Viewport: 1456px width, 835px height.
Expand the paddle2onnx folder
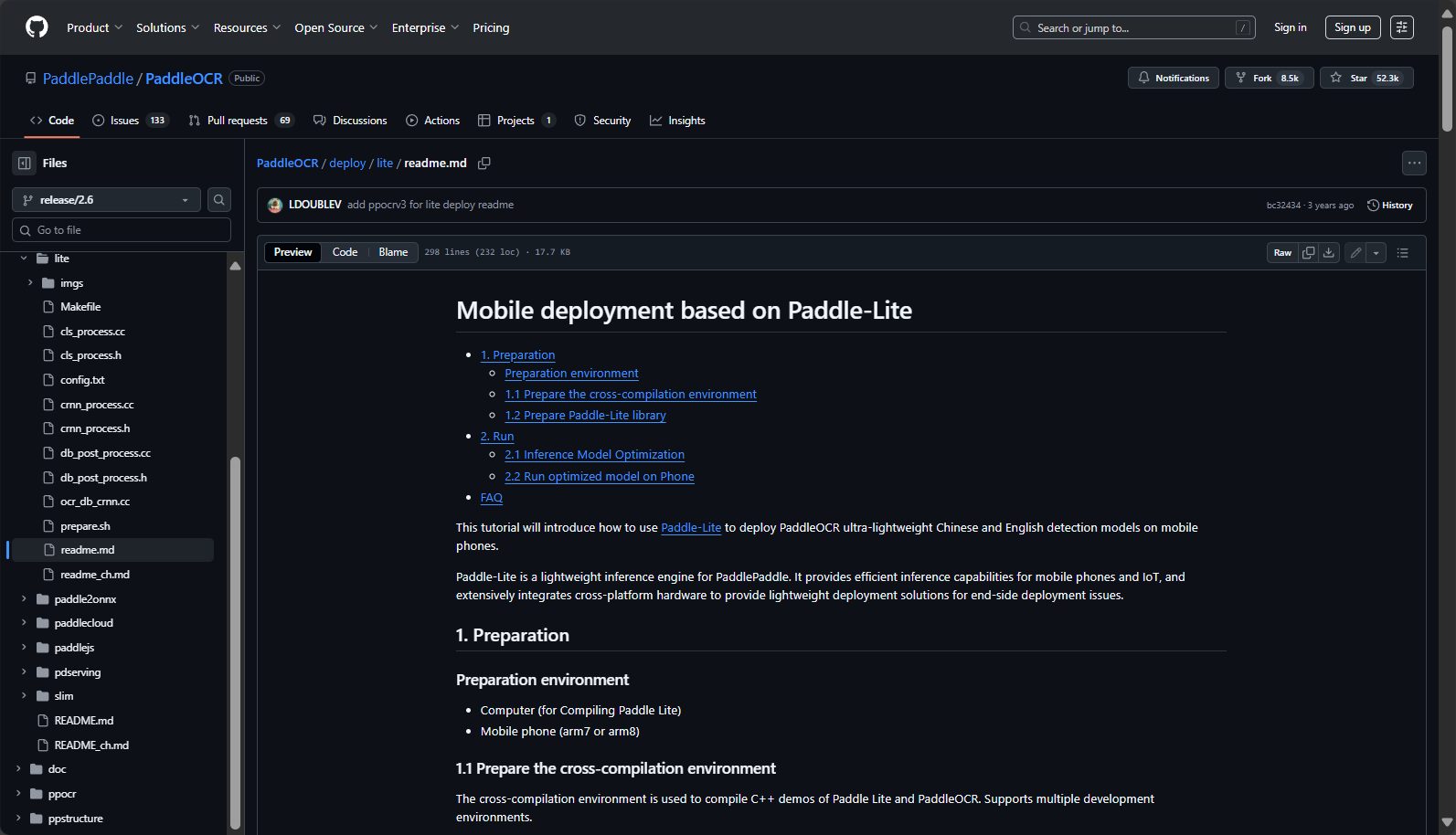24,599
